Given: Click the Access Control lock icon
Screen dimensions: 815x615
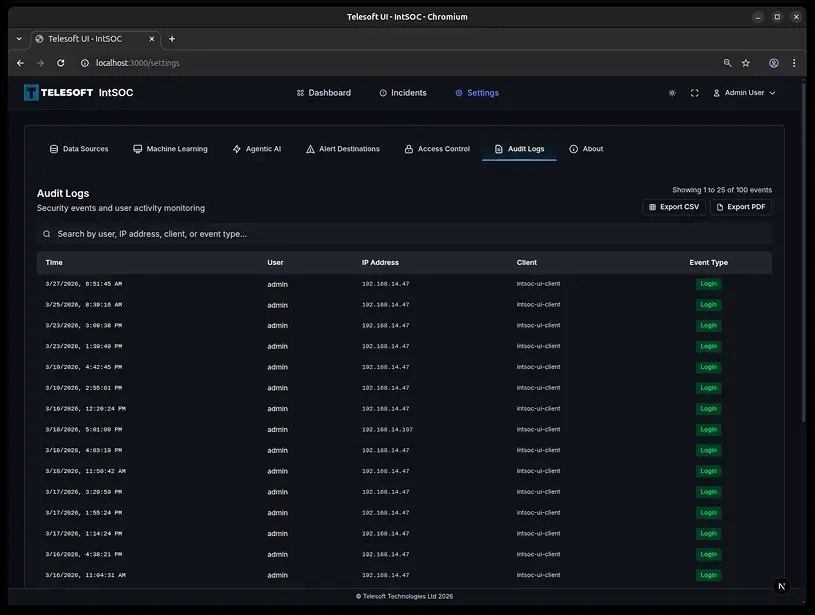Looking at the screenshot, I should tap(409, 149).
